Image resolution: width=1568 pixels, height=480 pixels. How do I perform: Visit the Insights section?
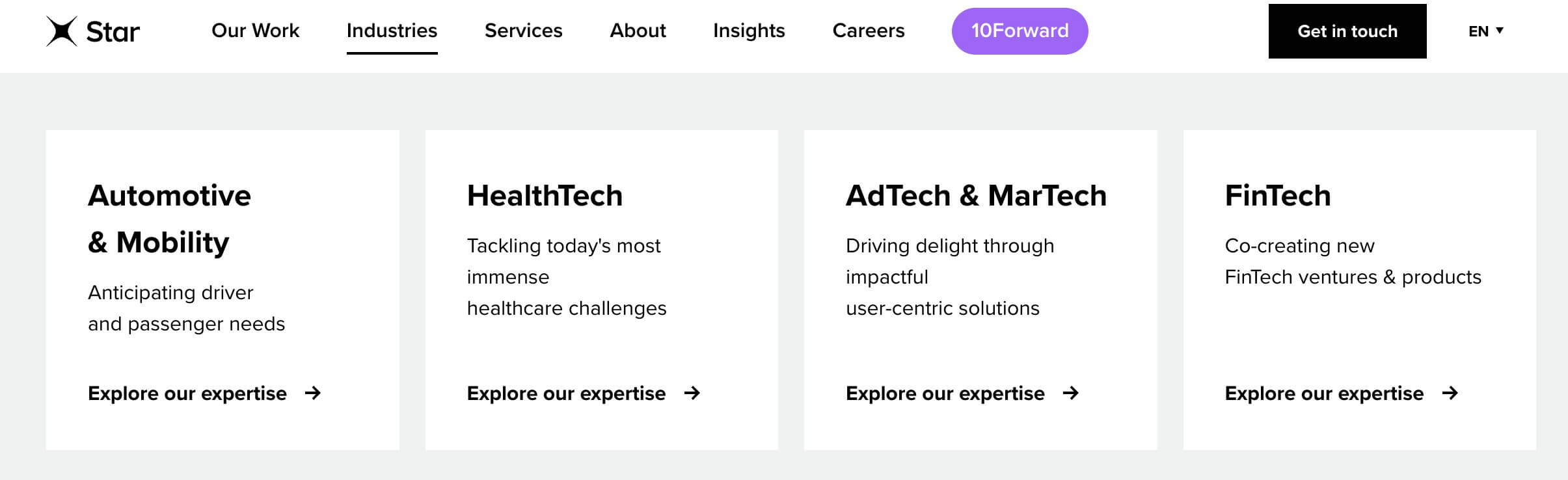tap(749, 31)
